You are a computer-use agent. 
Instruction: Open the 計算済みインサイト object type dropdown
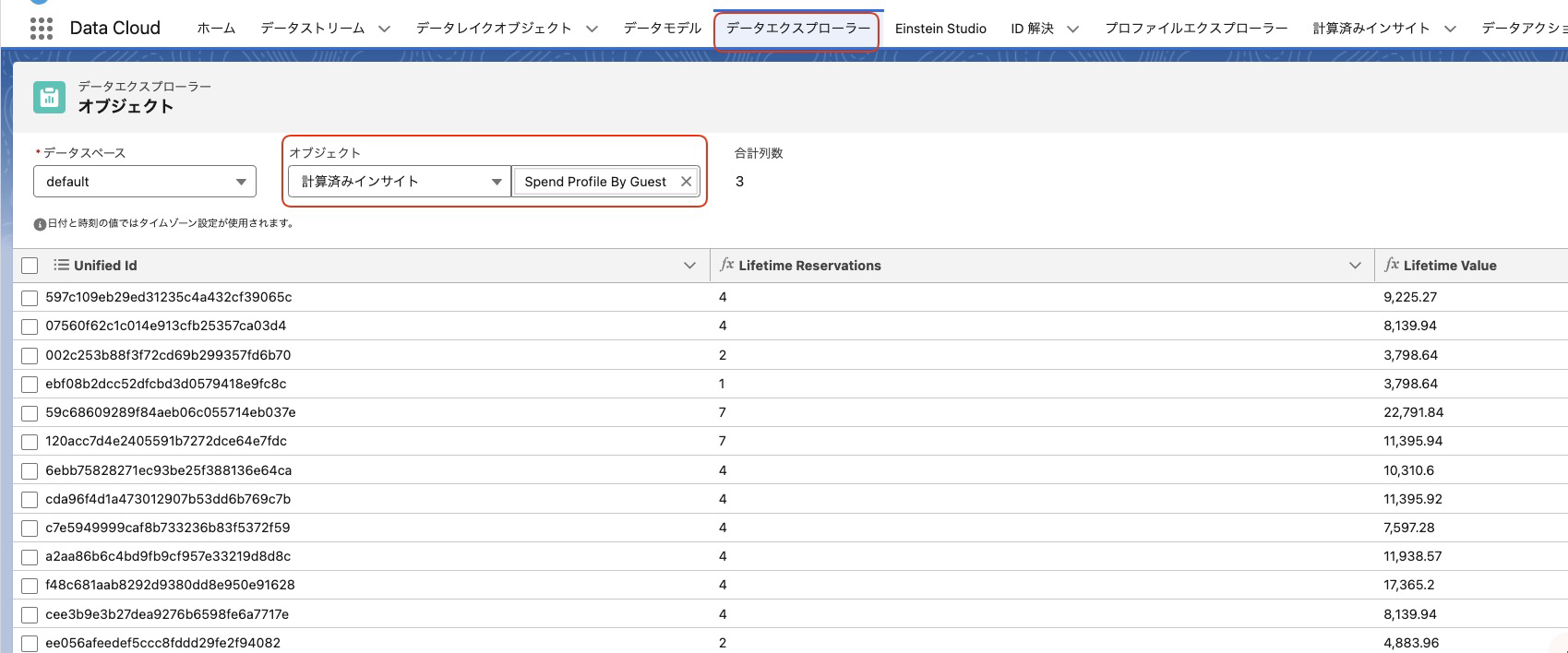400,182
